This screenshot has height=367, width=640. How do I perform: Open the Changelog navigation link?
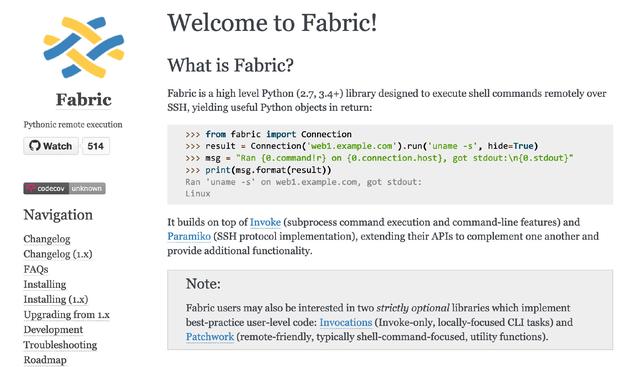tap(47, 239)
